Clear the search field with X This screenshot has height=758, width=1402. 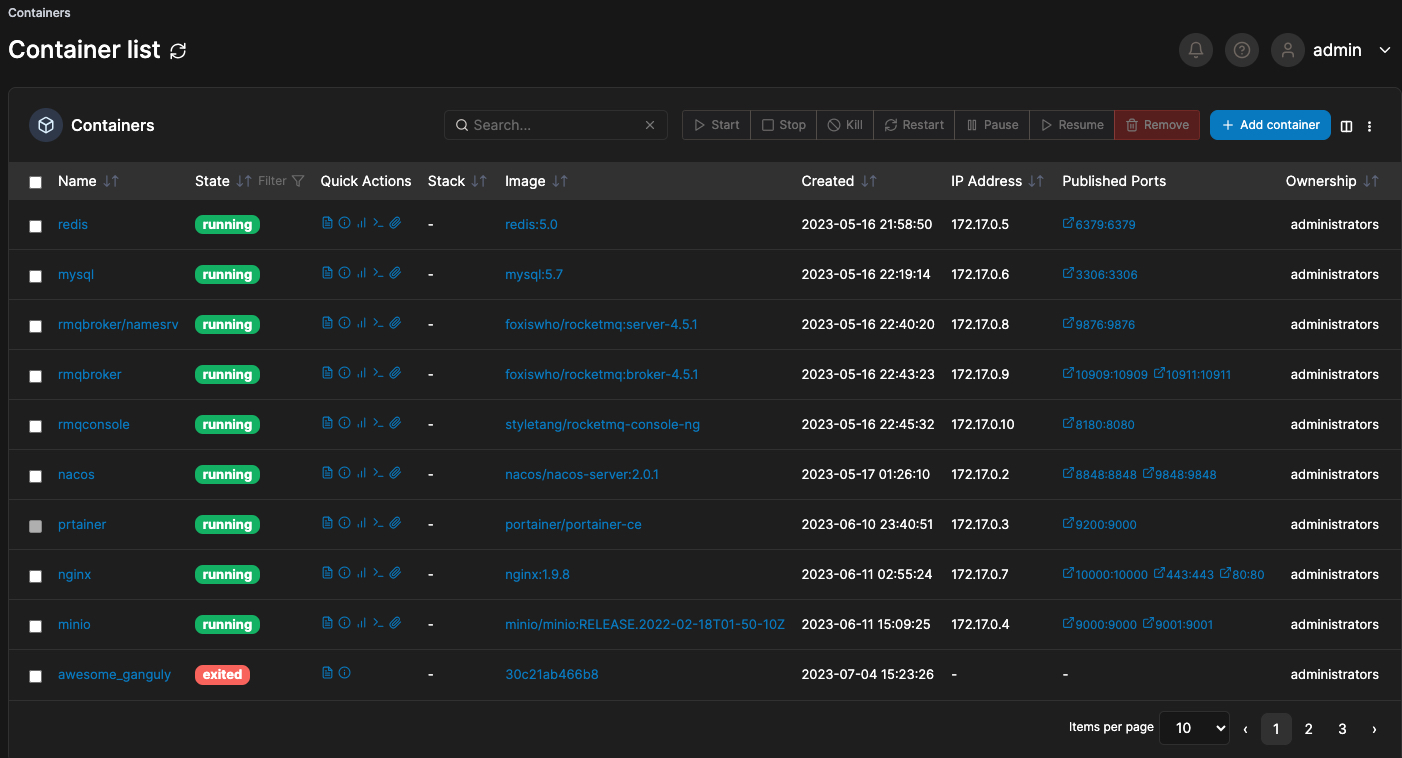point(650,125)
